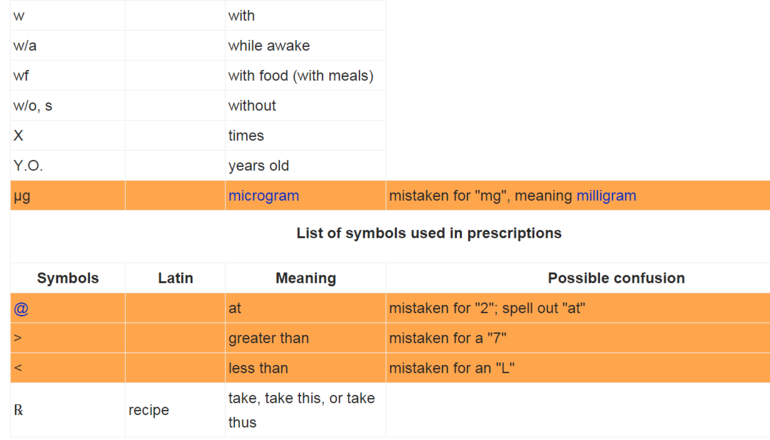Click the 'greater than' meaning cell
The image size is (770, 440).
click(x=268, y=338)
